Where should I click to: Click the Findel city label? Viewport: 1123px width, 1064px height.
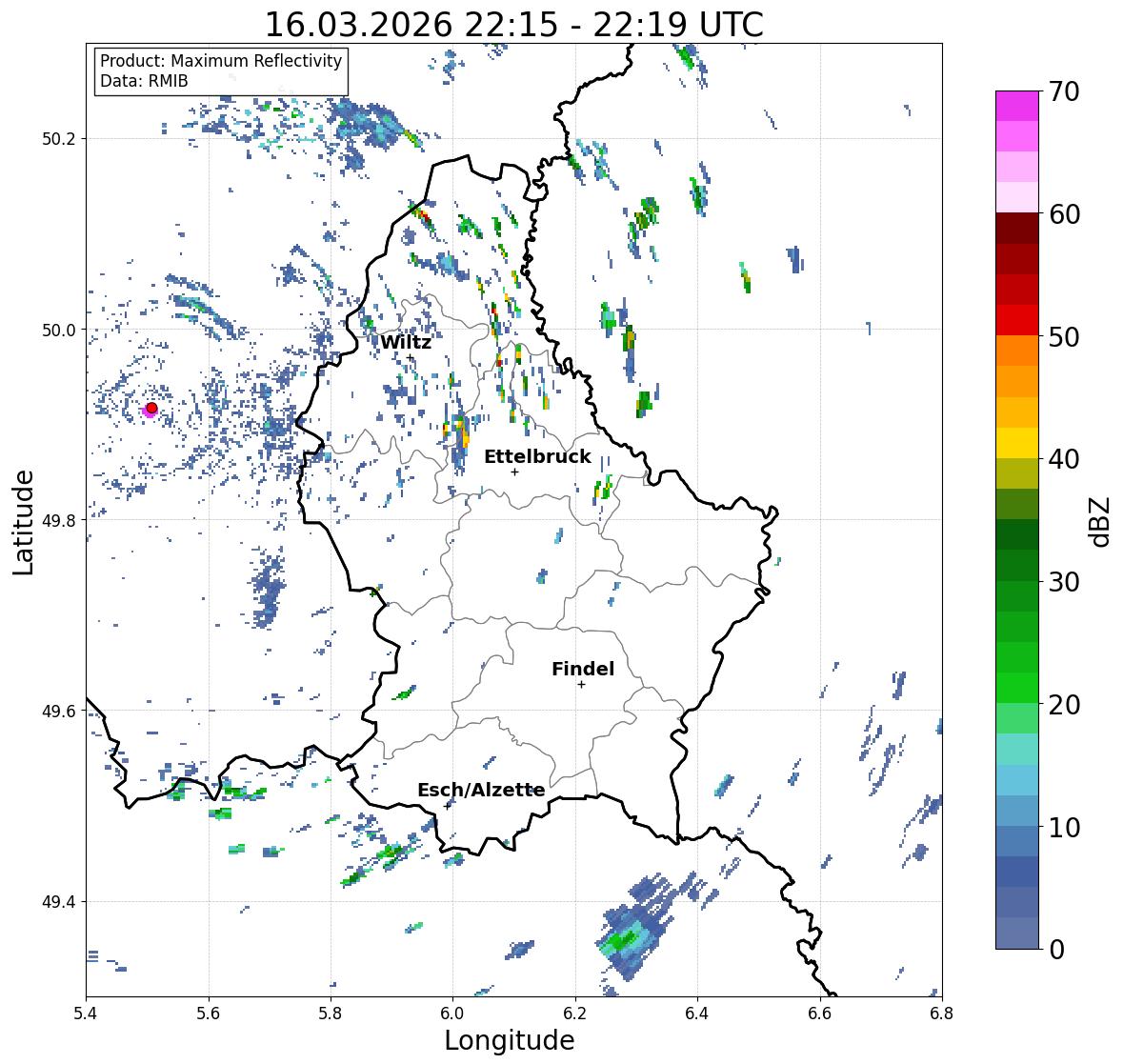pyautogui.click(x=583, y=669)
